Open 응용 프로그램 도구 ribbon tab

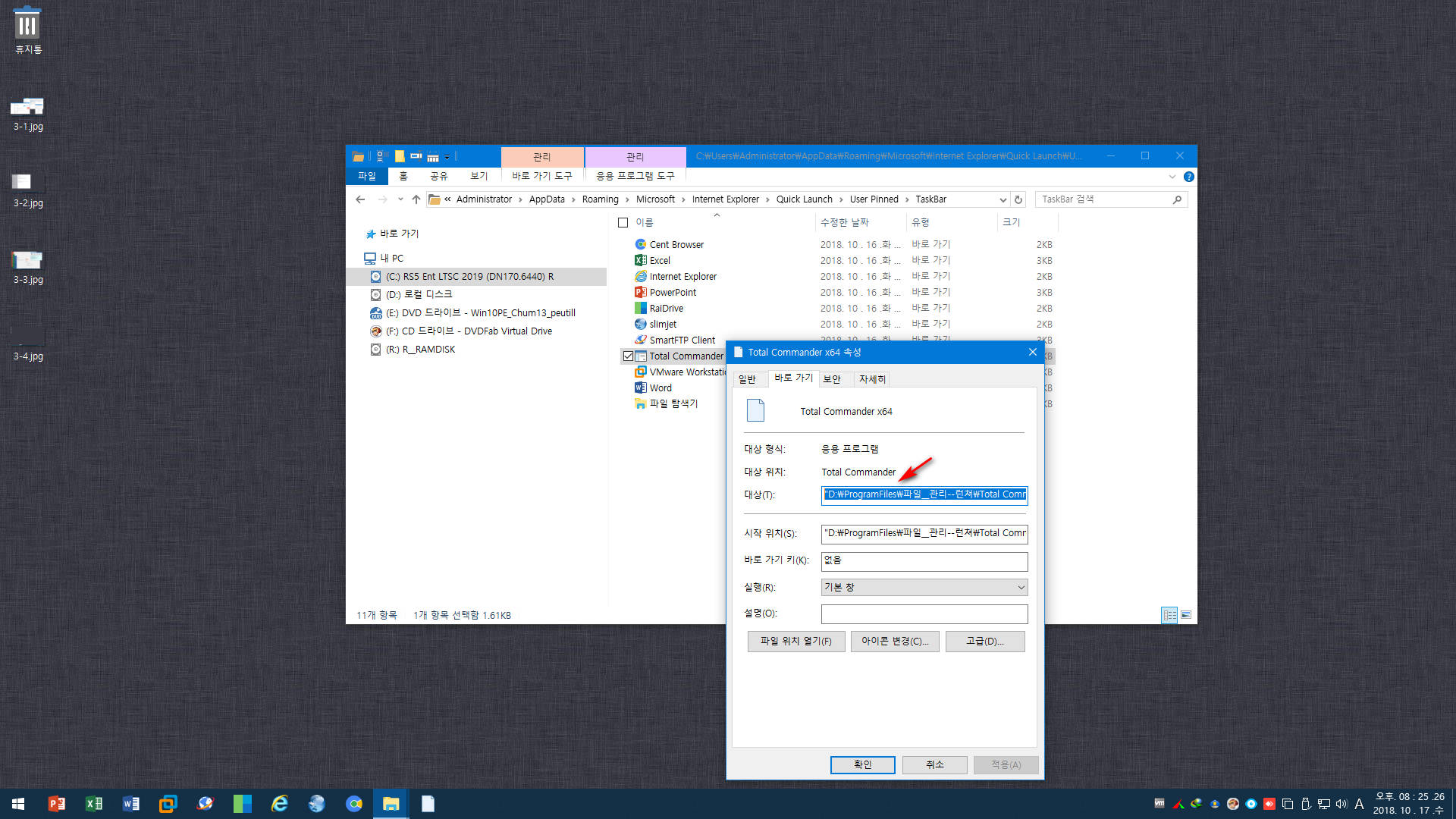pos(635,176)
